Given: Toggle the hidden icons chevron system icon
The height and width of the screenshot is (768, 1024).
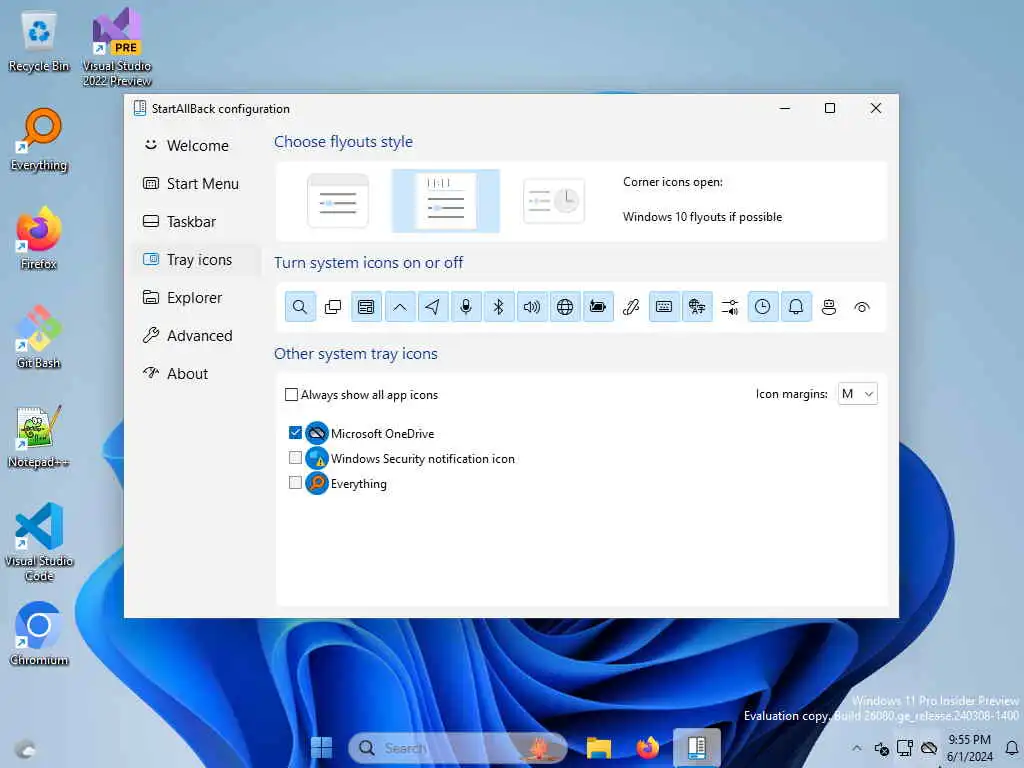Looking at the screenshot, I should pyautogui.click(x=400, y=307).
